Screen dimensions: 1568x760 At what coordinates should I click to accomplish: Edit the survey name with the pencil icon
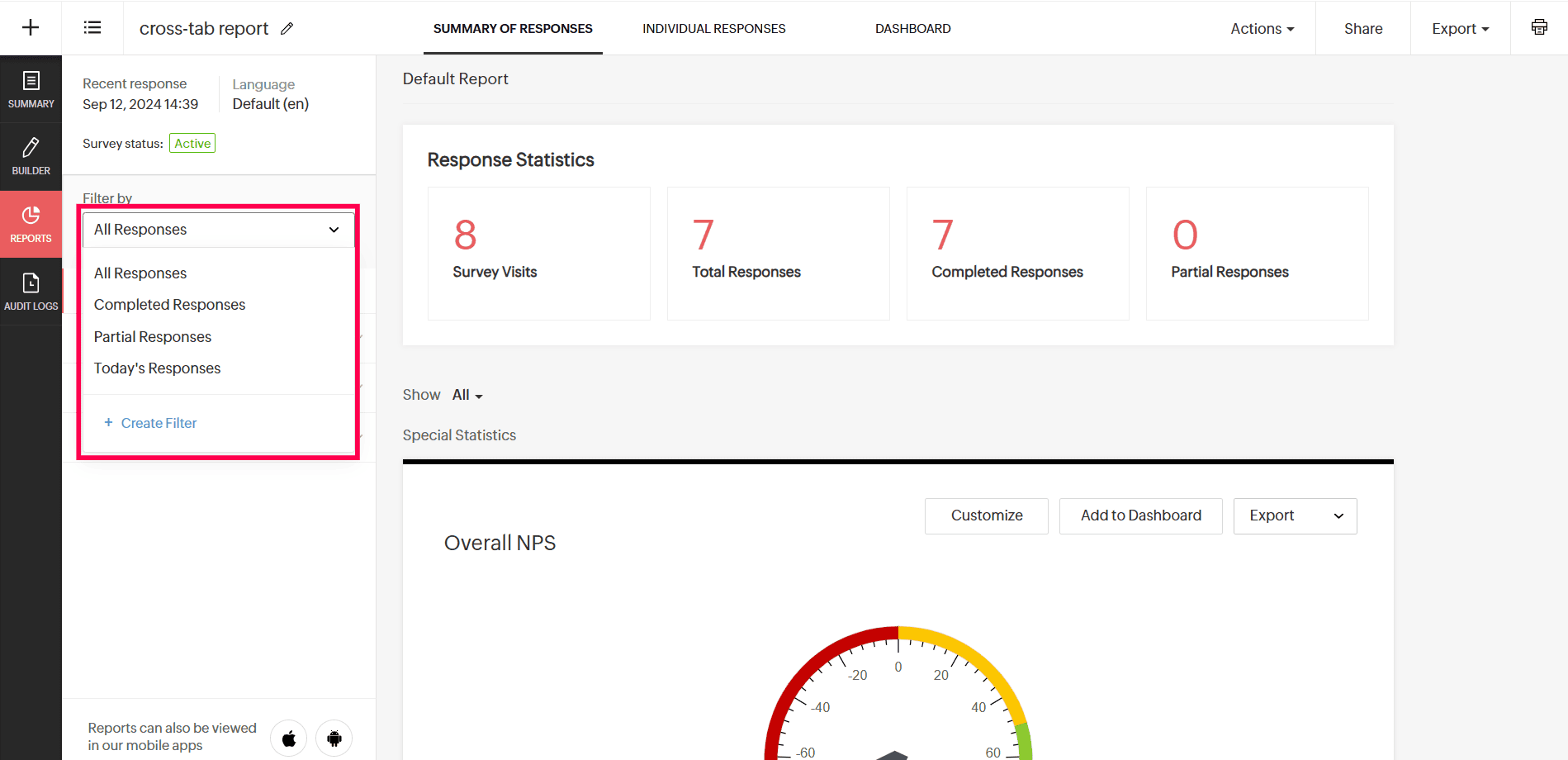pyautogui.click(x=287, y=28)
